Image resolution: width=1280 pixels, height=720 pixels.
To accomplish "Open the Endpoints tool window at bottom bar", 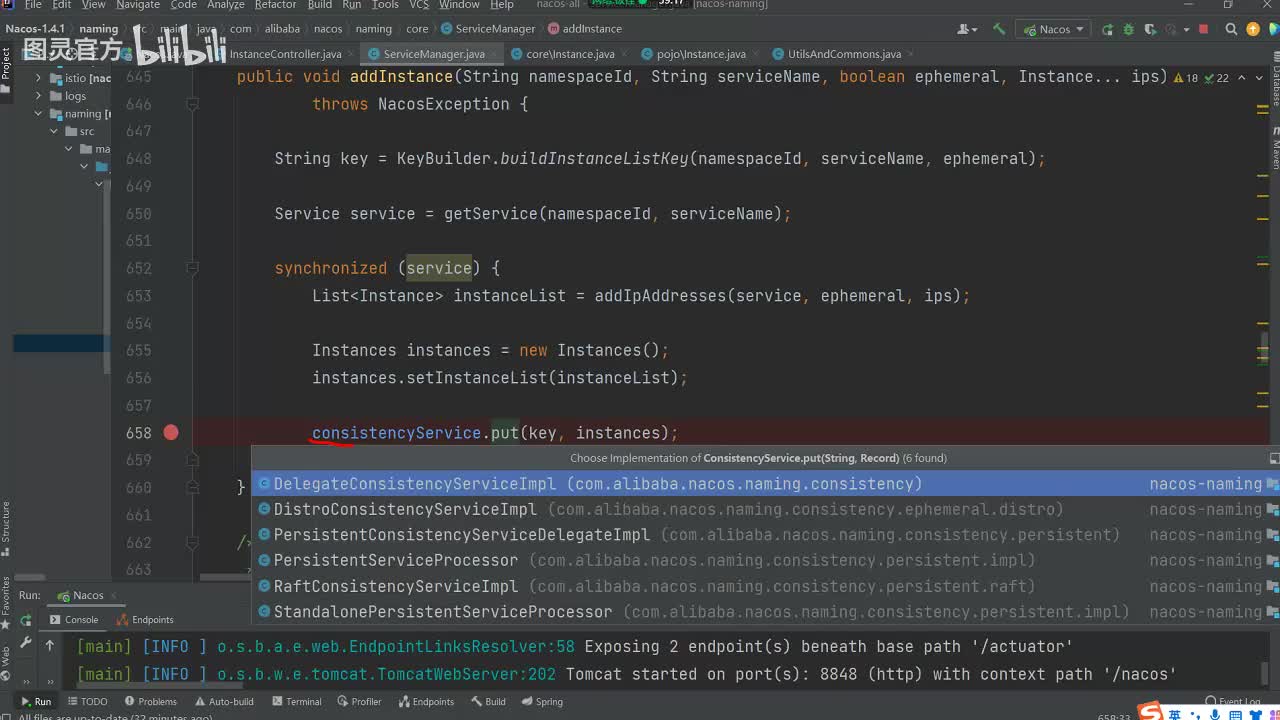I will (426, 702).
